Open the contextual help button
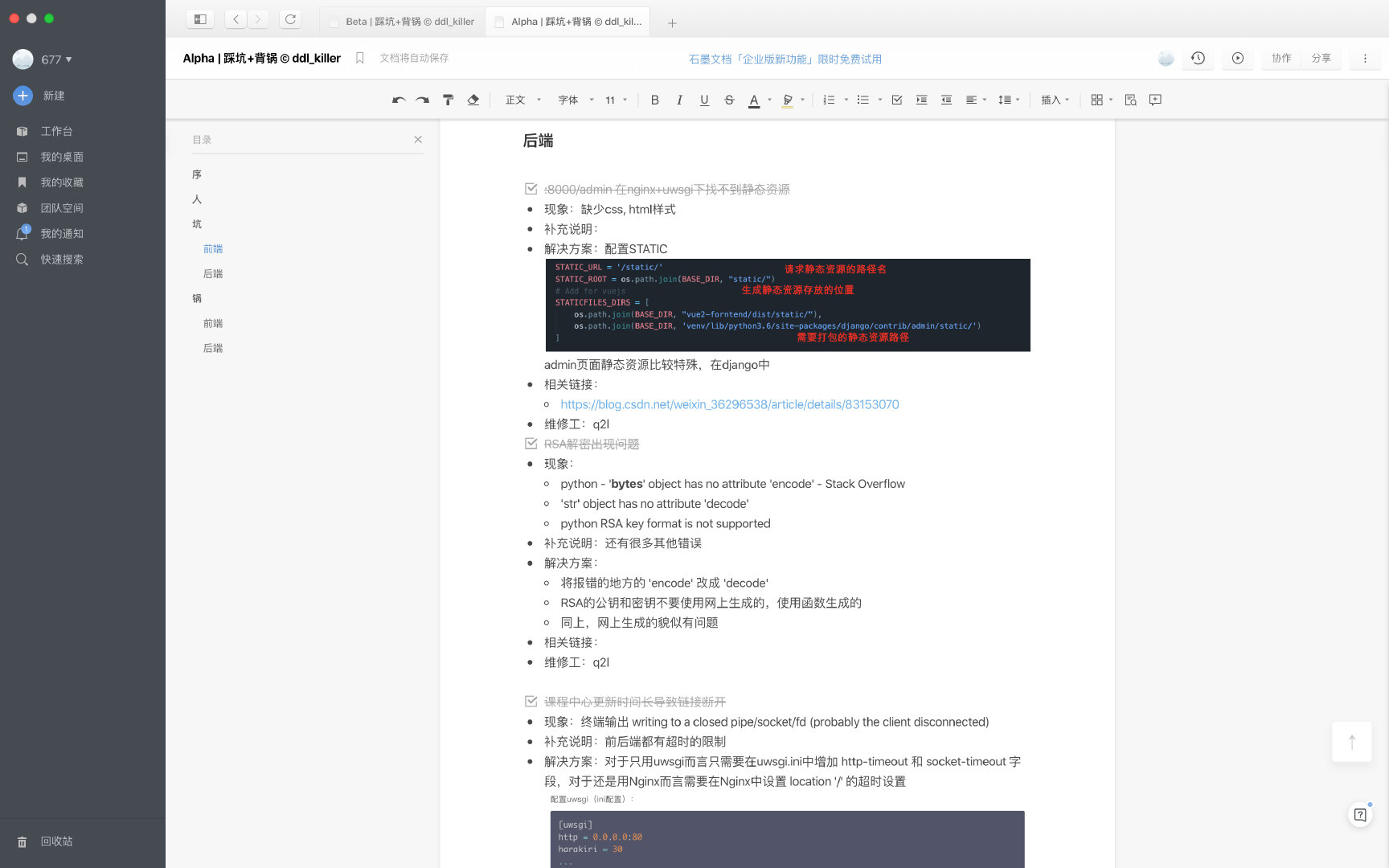 click(x=1360, y=815)
